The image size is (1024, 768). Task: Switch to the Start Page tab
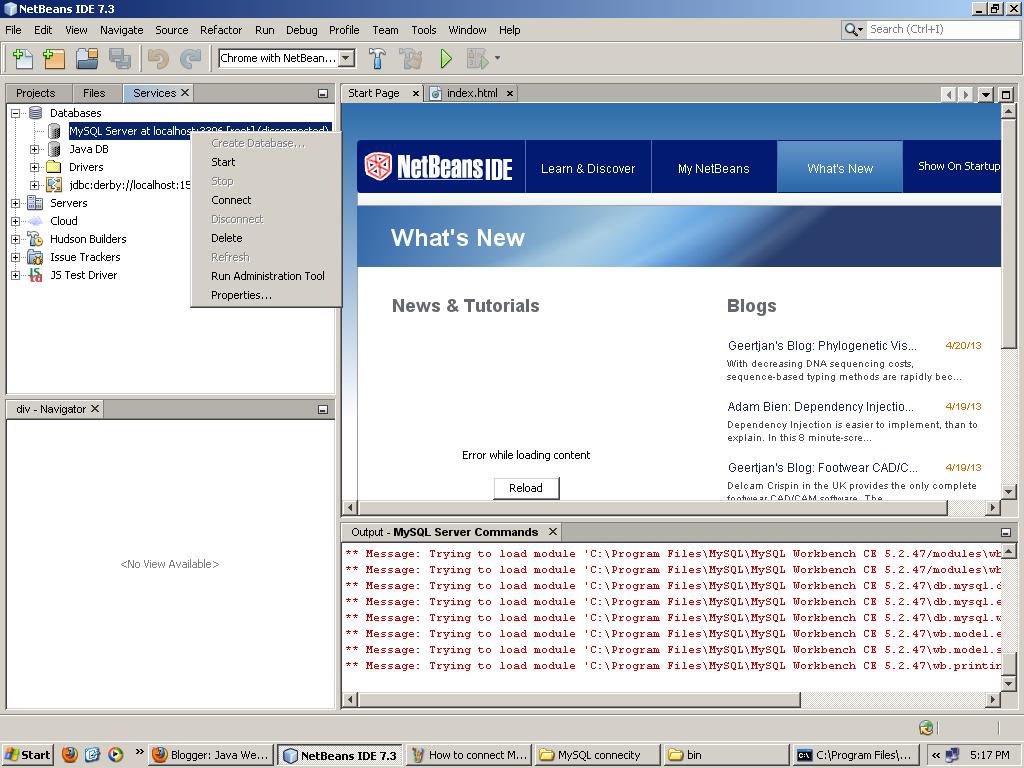374,93
